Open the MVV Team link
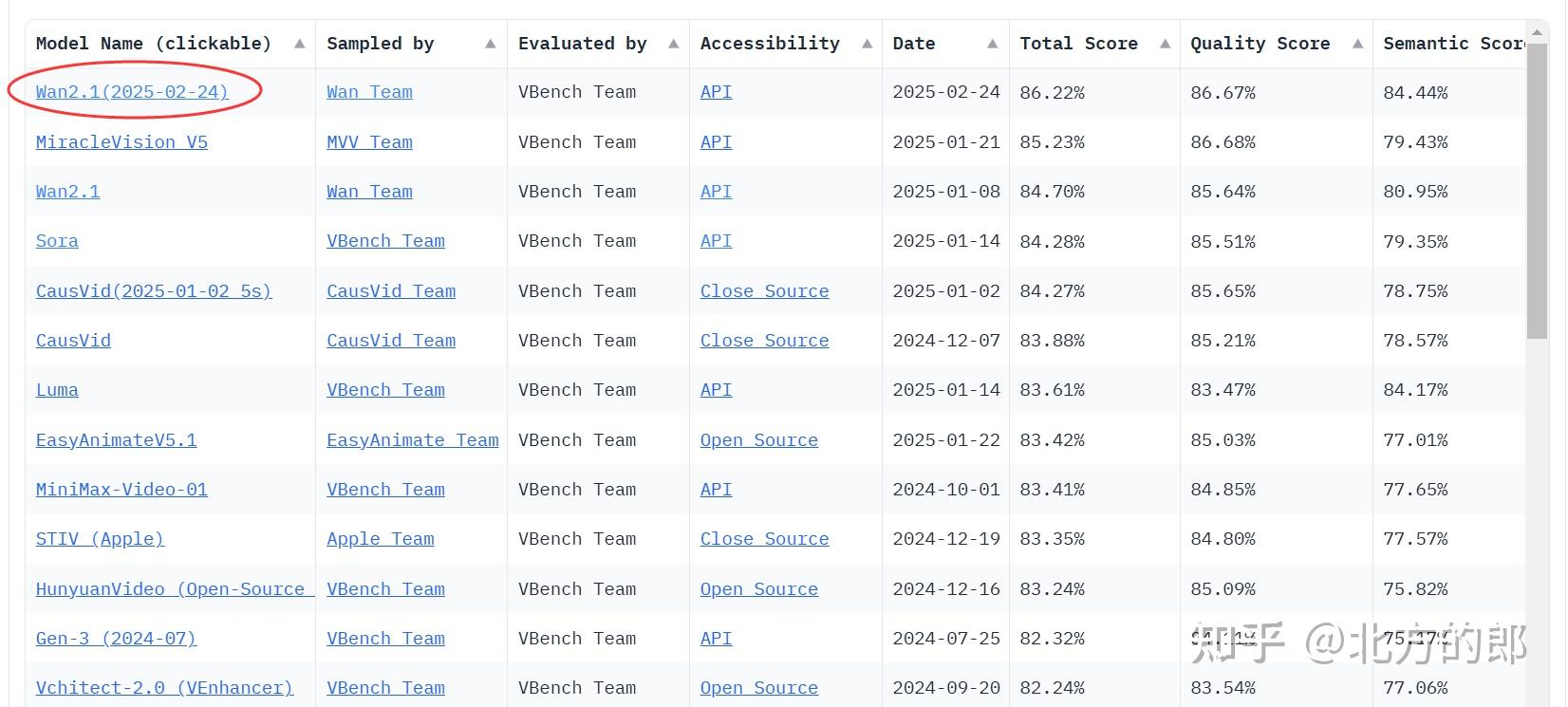Screen dimensions: 1568x707 coord(369,142)
